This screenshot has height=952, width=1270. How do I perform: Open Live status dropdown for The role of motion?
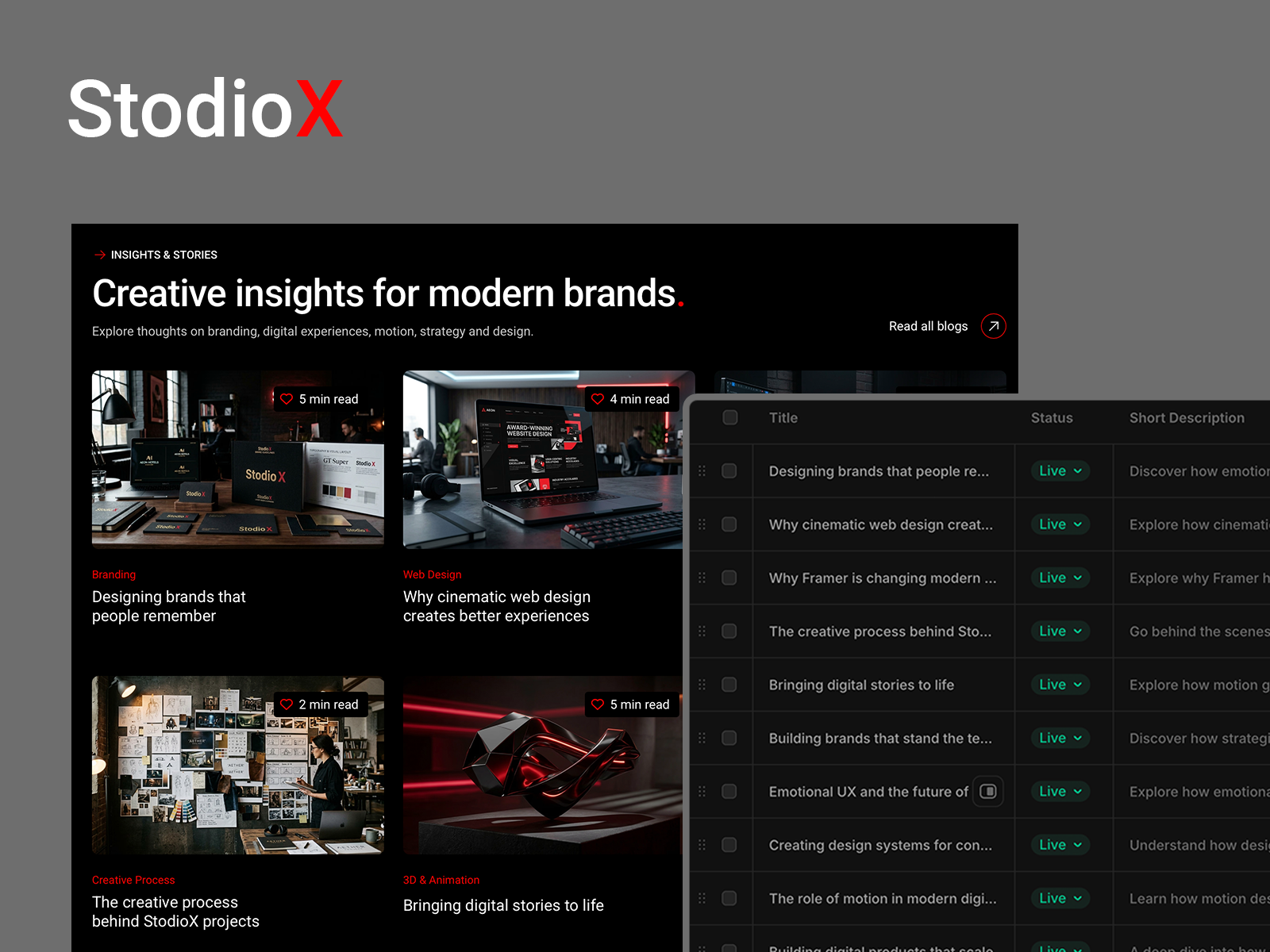click(x=1060, y=898)
